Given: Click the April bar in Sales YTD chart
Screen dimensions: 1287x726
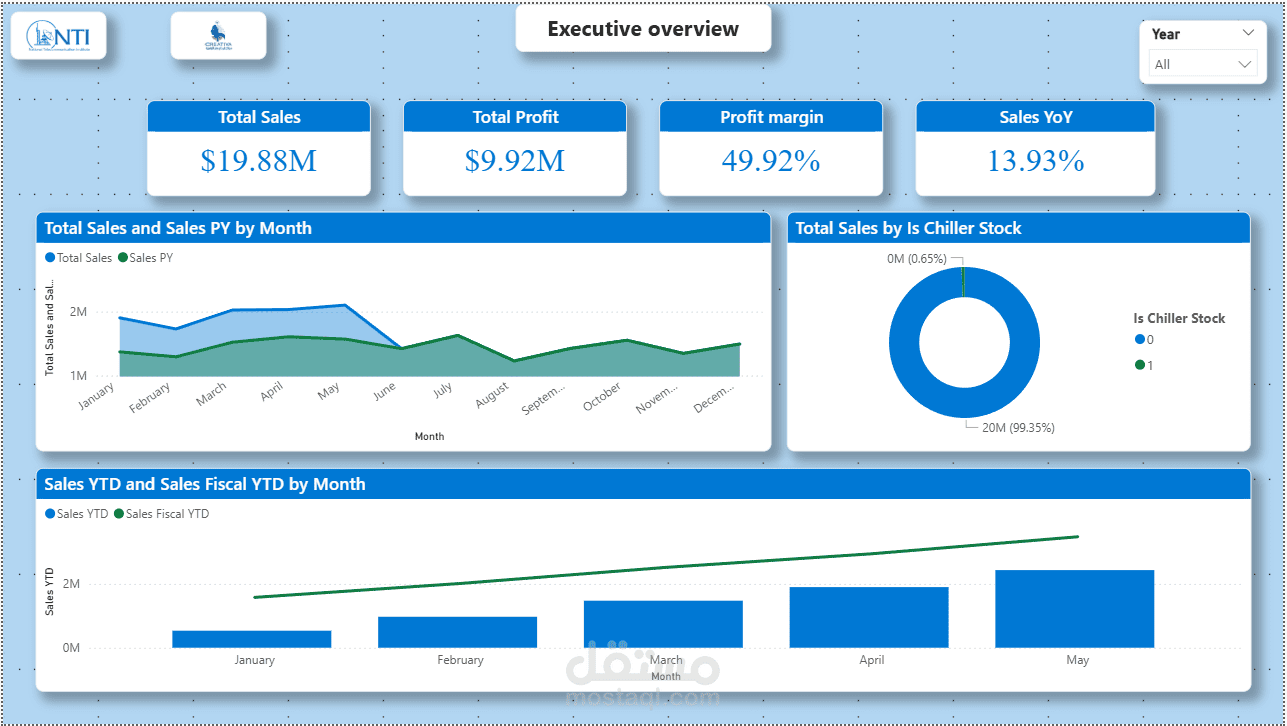Looking at the screenshot, I should tap(869, 617).
